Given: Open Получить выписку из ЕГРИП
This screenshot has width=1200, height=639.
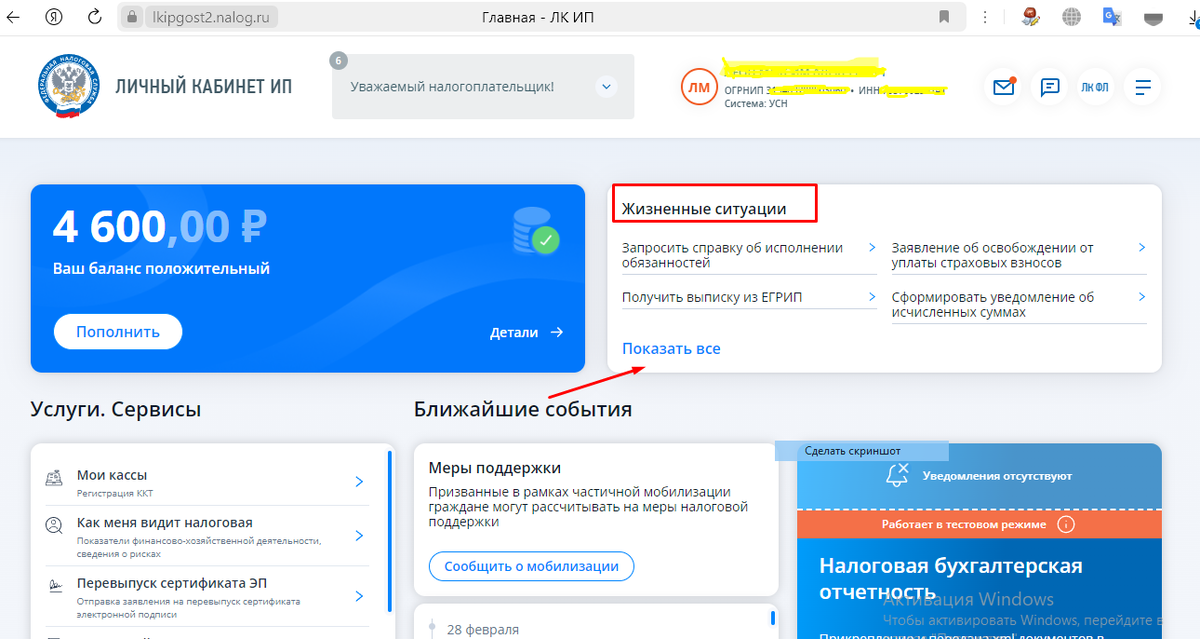Looking at the screenshot, I should tap(748, 297).
